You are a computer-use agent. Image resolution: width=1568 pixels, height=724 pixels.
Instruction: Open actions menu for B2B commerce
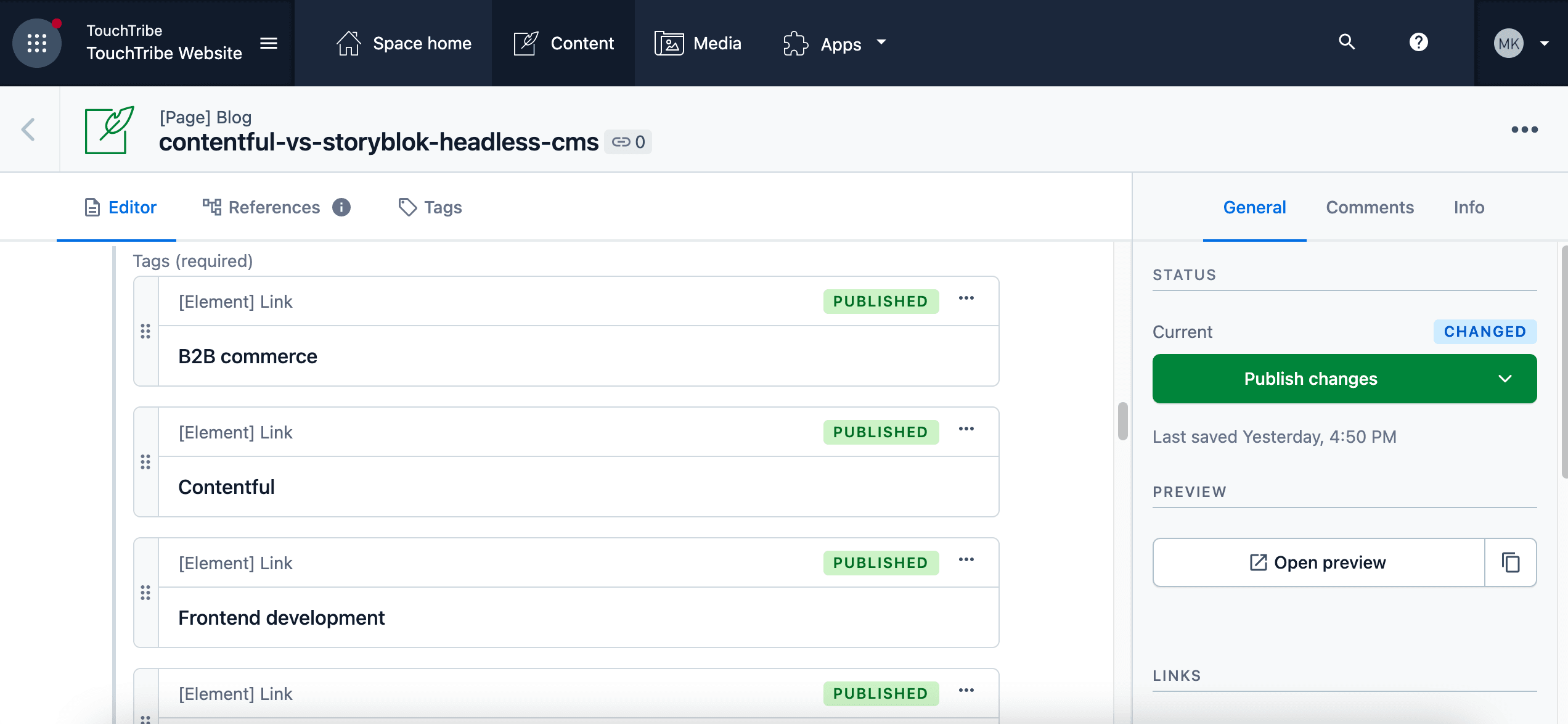click(x=966, y=298)
